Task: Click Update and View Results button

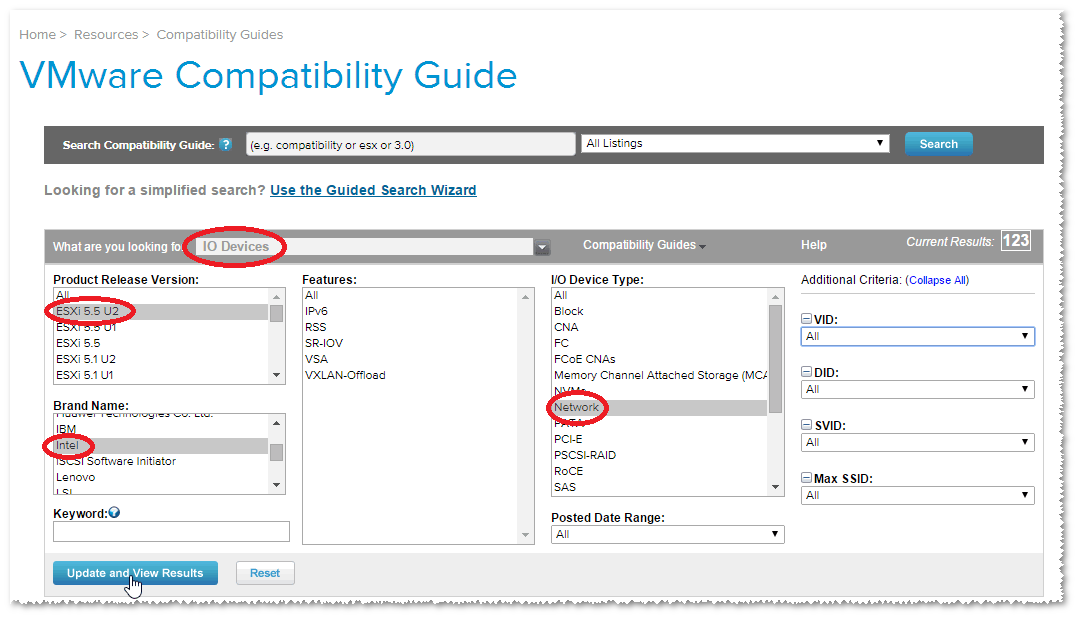Action: pyautogui.click(x=135, y=573)
